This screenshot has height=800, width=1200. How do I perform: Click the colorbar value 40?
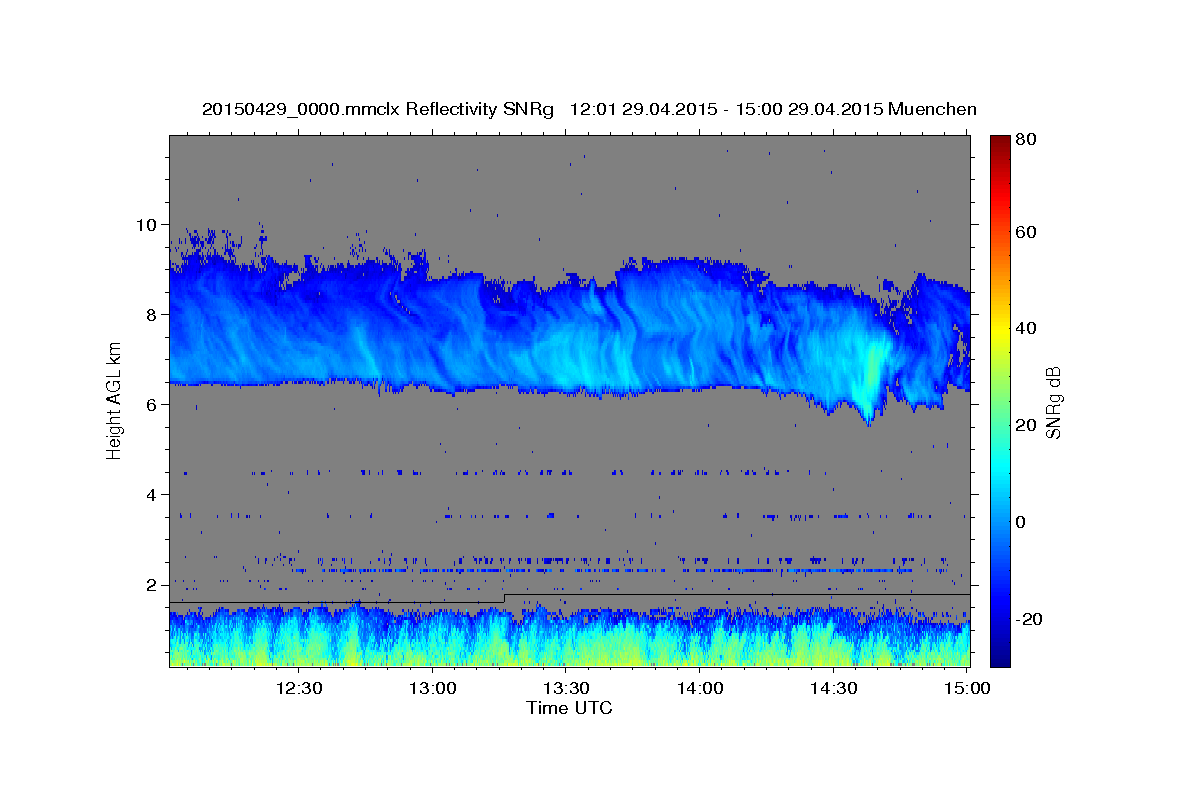(1028, 328)
